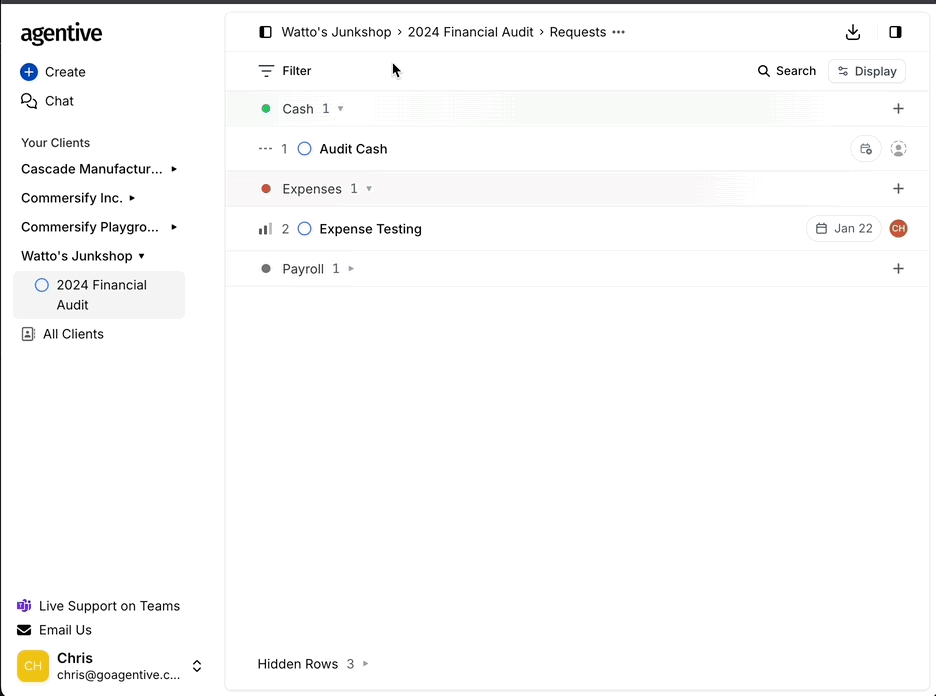Expand the Hidden Rows section
Image resolution: width=936 pixels, height=696 pixels.
click(363, 664)
